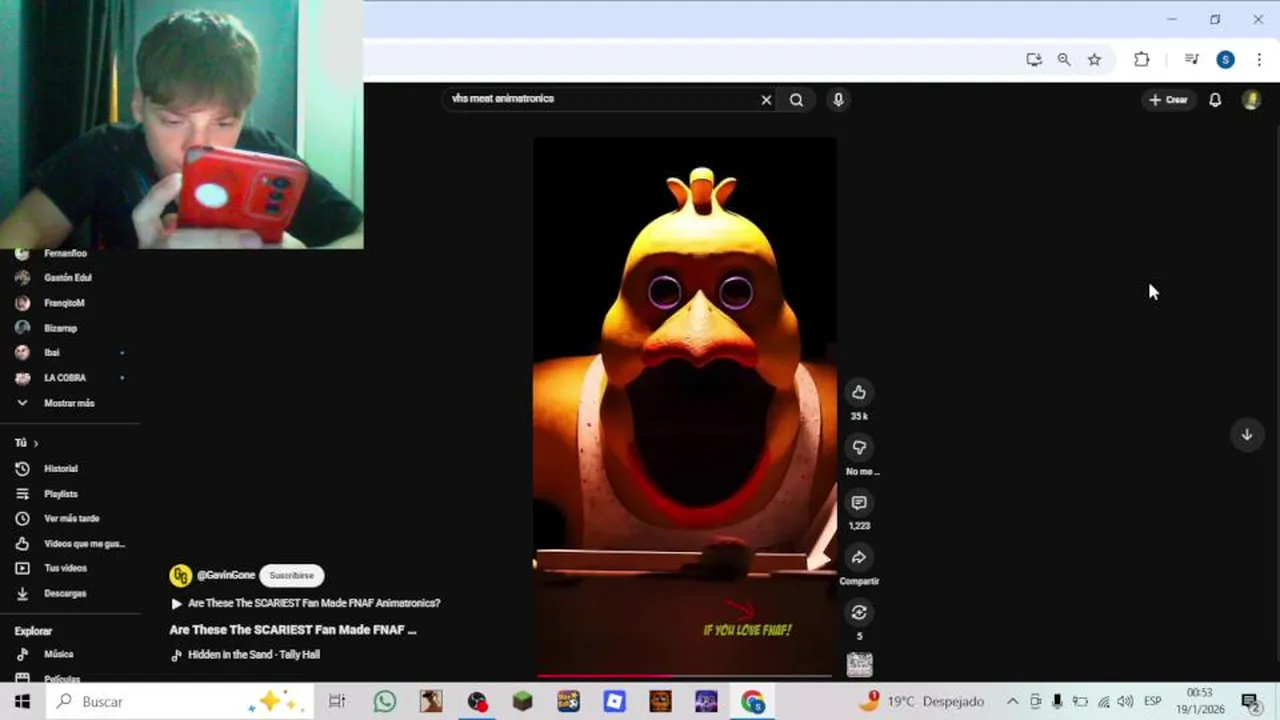The width and height of the screenshot is (1280, 720).
Task: Open Chrome profile S avatar
Action: tap(1225, 60)
